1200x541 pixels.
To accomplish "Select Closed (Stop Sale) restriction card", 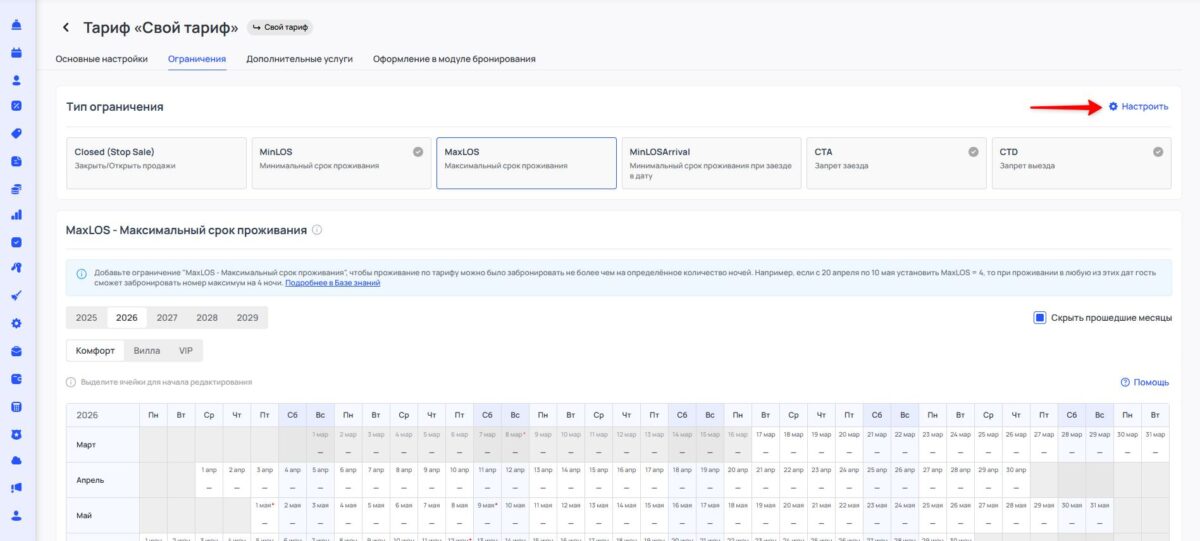I will click(156, 163).
